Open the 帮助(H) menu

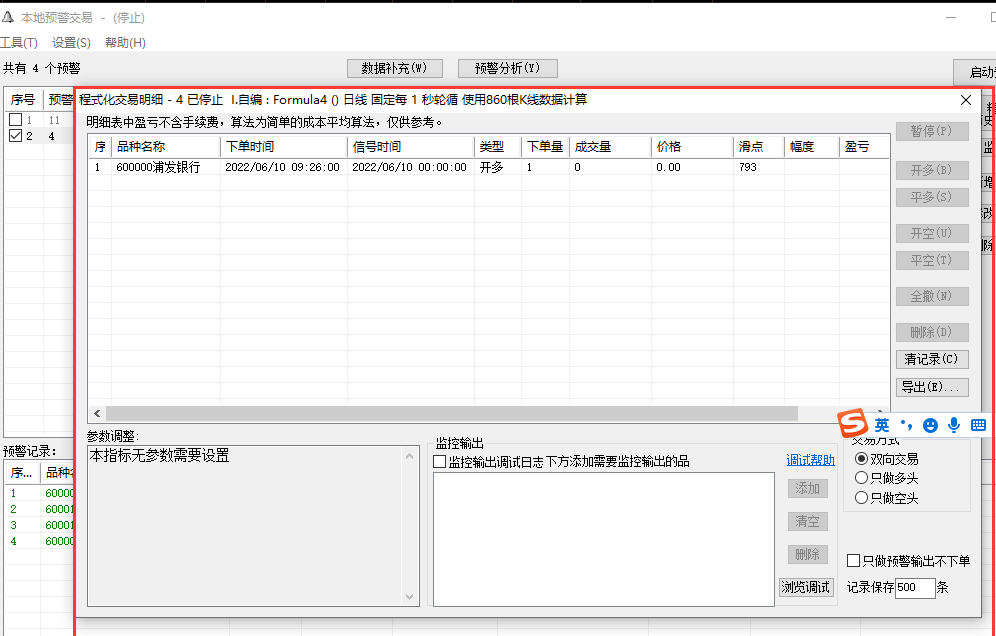pyautogui.click(x=125, y=43)
